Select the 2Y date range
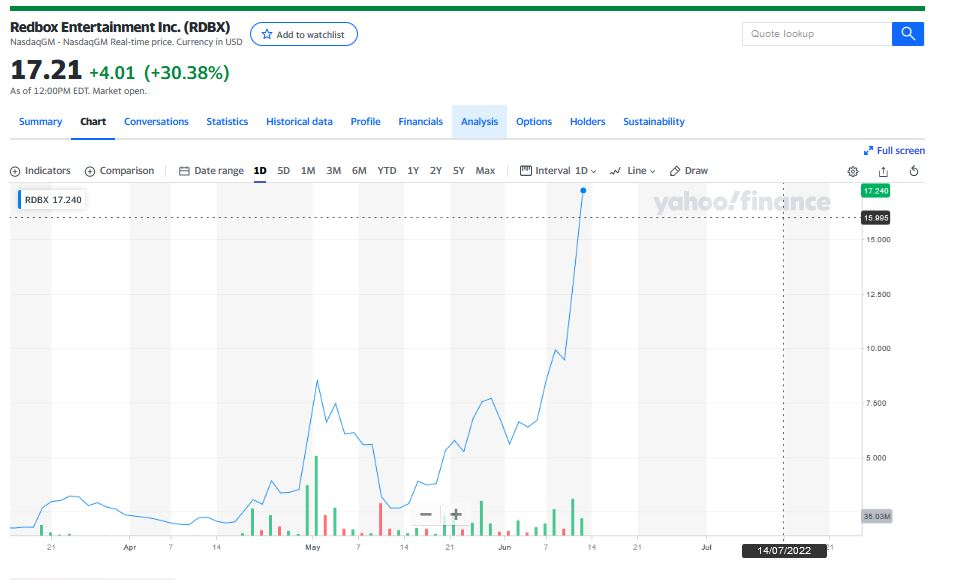Screen dimensions: 967x580 point(436,171)
